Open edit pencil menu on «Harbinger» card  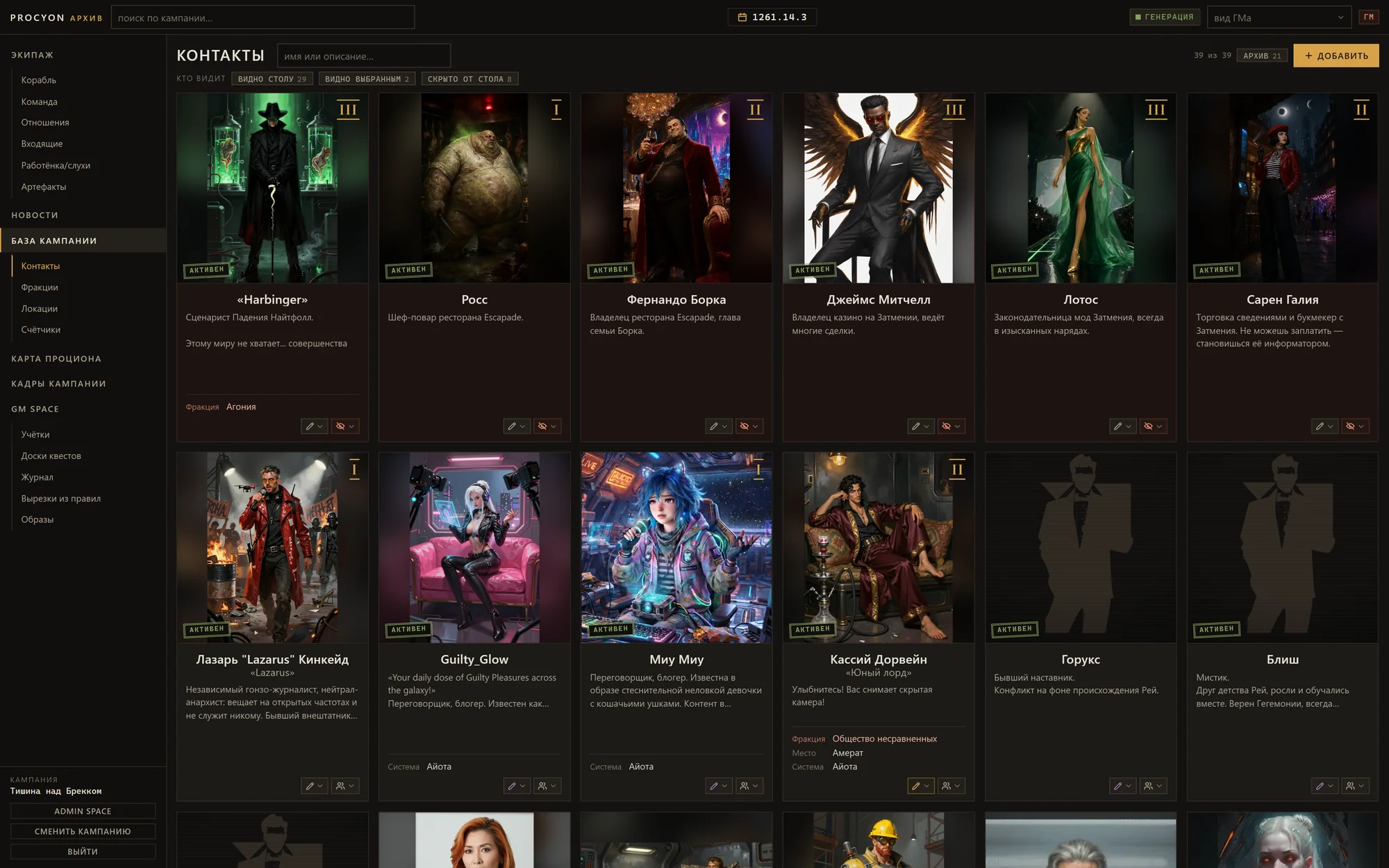pyautogui.click(x=315, y=426)
